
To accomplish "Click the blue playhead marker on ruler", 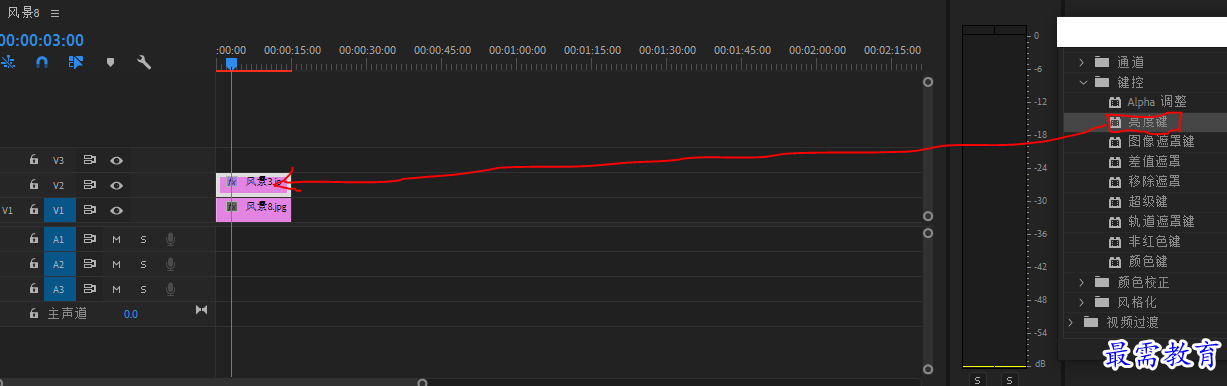I will coord(231,63).
